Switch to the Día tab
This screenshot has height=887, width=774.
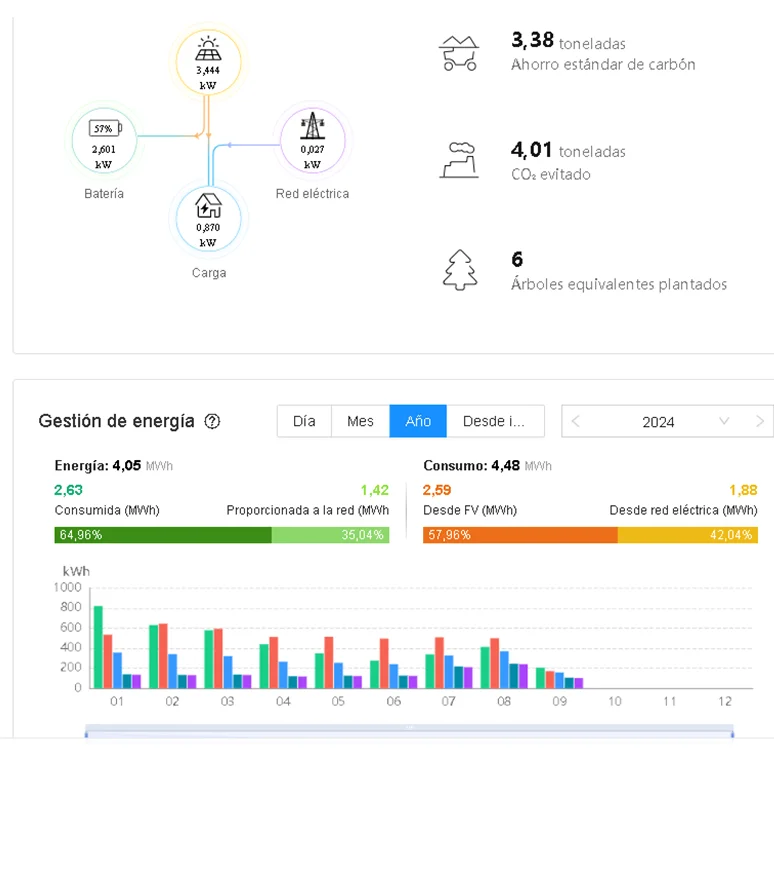coord(304,421)
